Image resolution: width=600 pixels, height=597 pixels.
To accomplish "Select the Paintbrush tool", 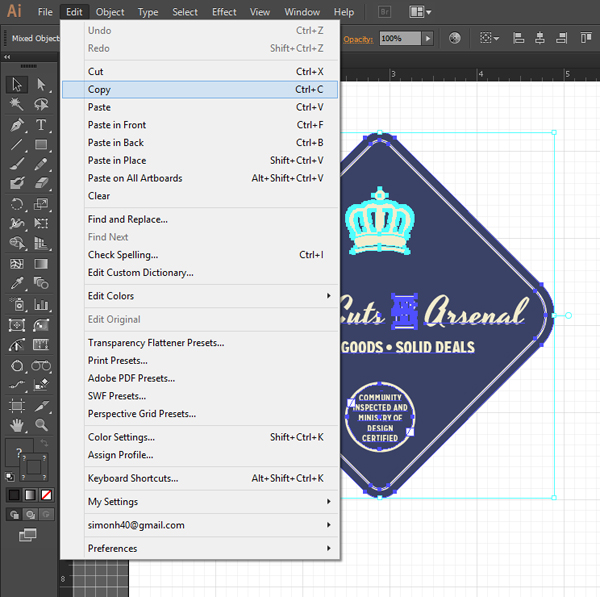I will (x=17, y=164).
